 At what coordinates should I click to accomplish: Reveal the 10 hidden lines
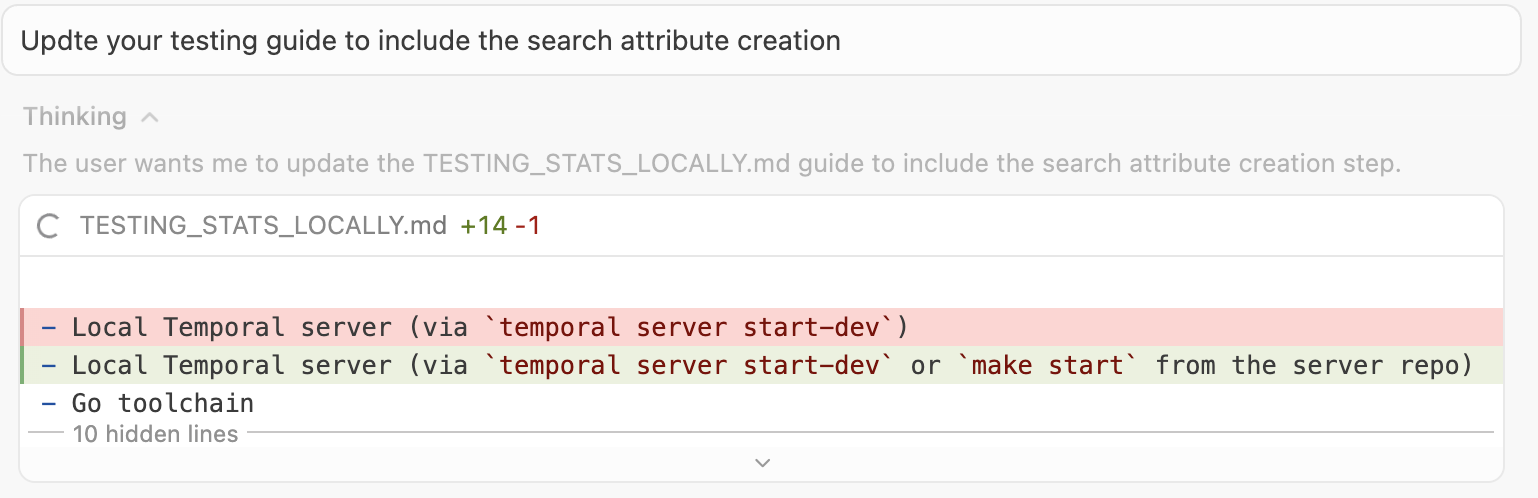pos(155,434)
